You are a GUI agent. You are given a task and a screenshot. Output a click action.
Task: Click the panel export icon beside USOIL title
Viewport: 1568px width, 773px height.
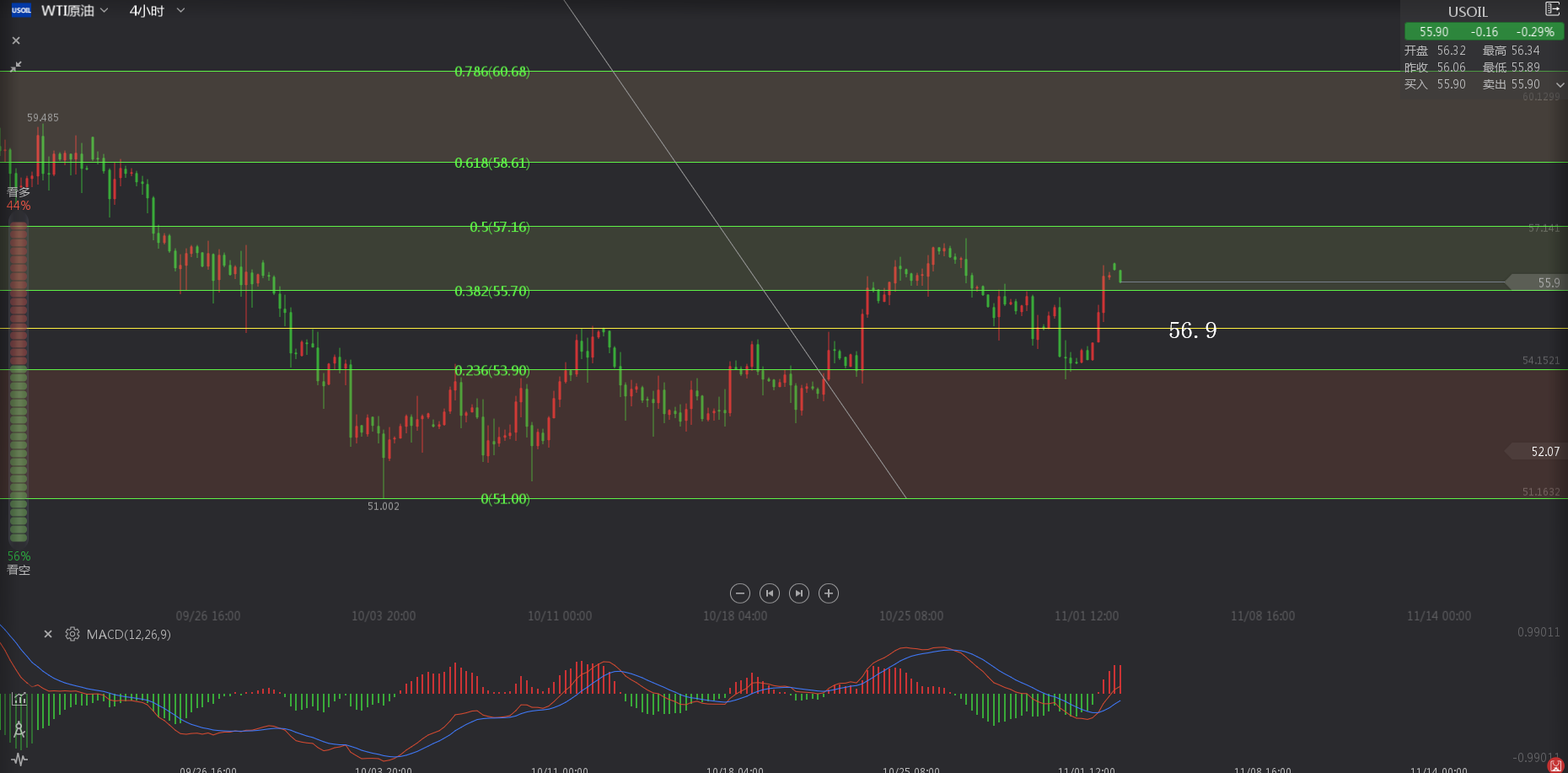pyautogui.click(x=1552, y=9)
